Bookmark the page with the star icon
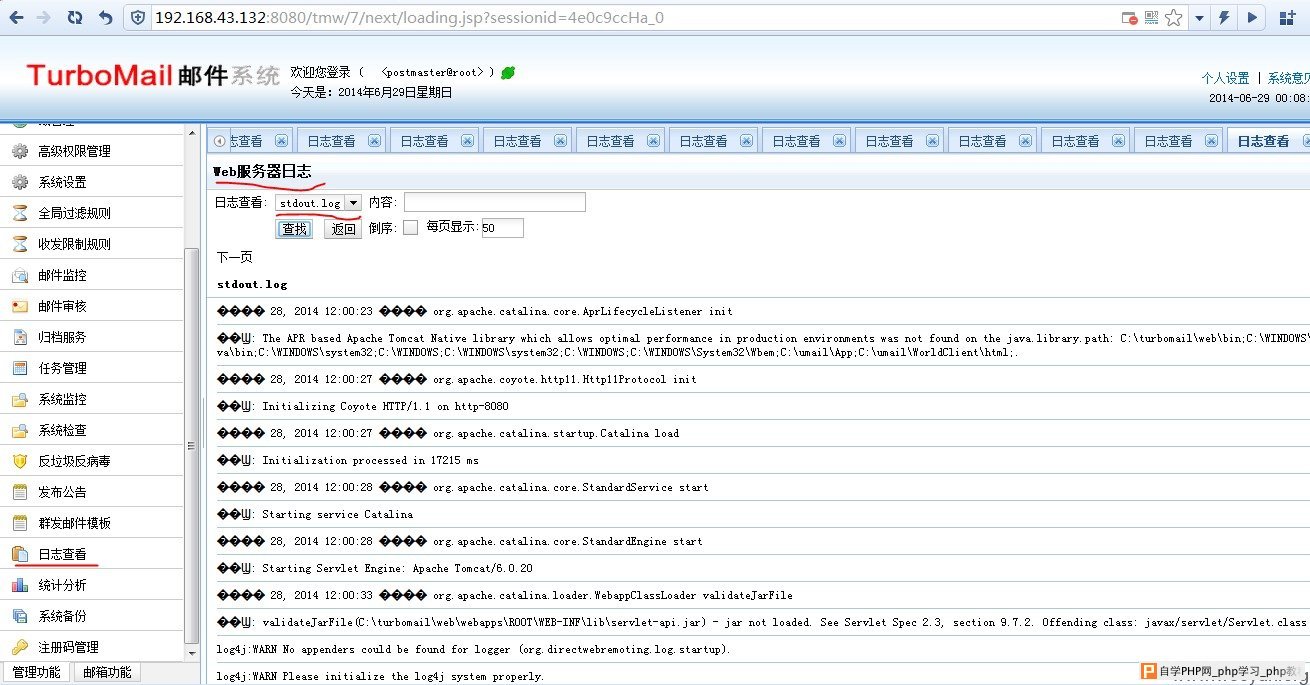This screenshot has width=1310, height=685. pos(1173,18)
